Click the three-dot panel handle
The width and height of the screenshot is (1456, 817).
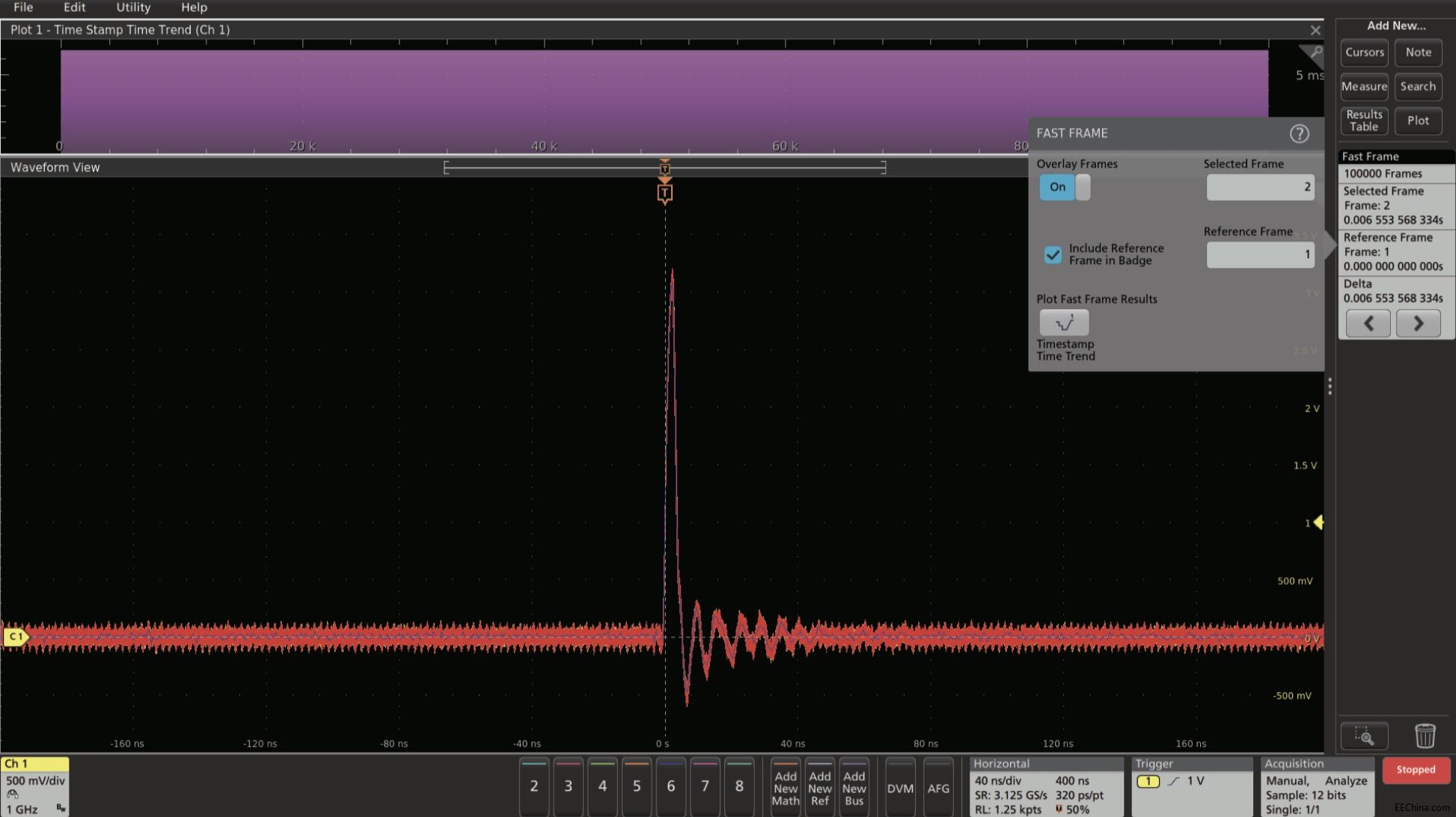pyautogui.click(x=1330, y=386)
